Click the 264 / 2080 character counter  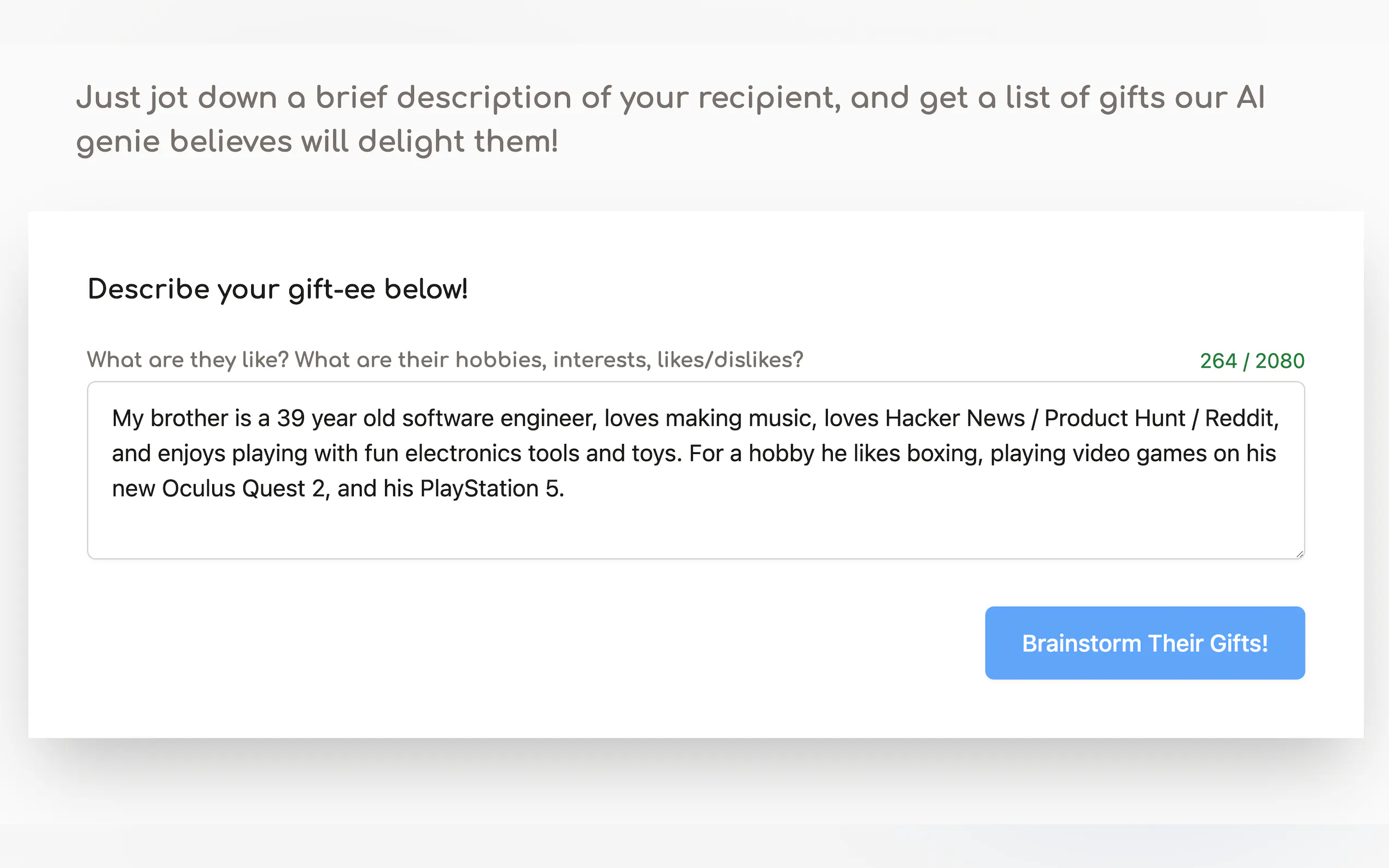[1252, 361]
